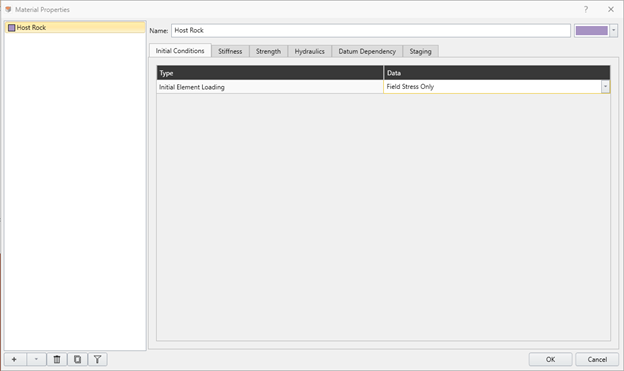The height and width of the screenshot is (371, 624).
Task: Open the Strength tab
Action: pyautogui.click(x=268, y=51)
